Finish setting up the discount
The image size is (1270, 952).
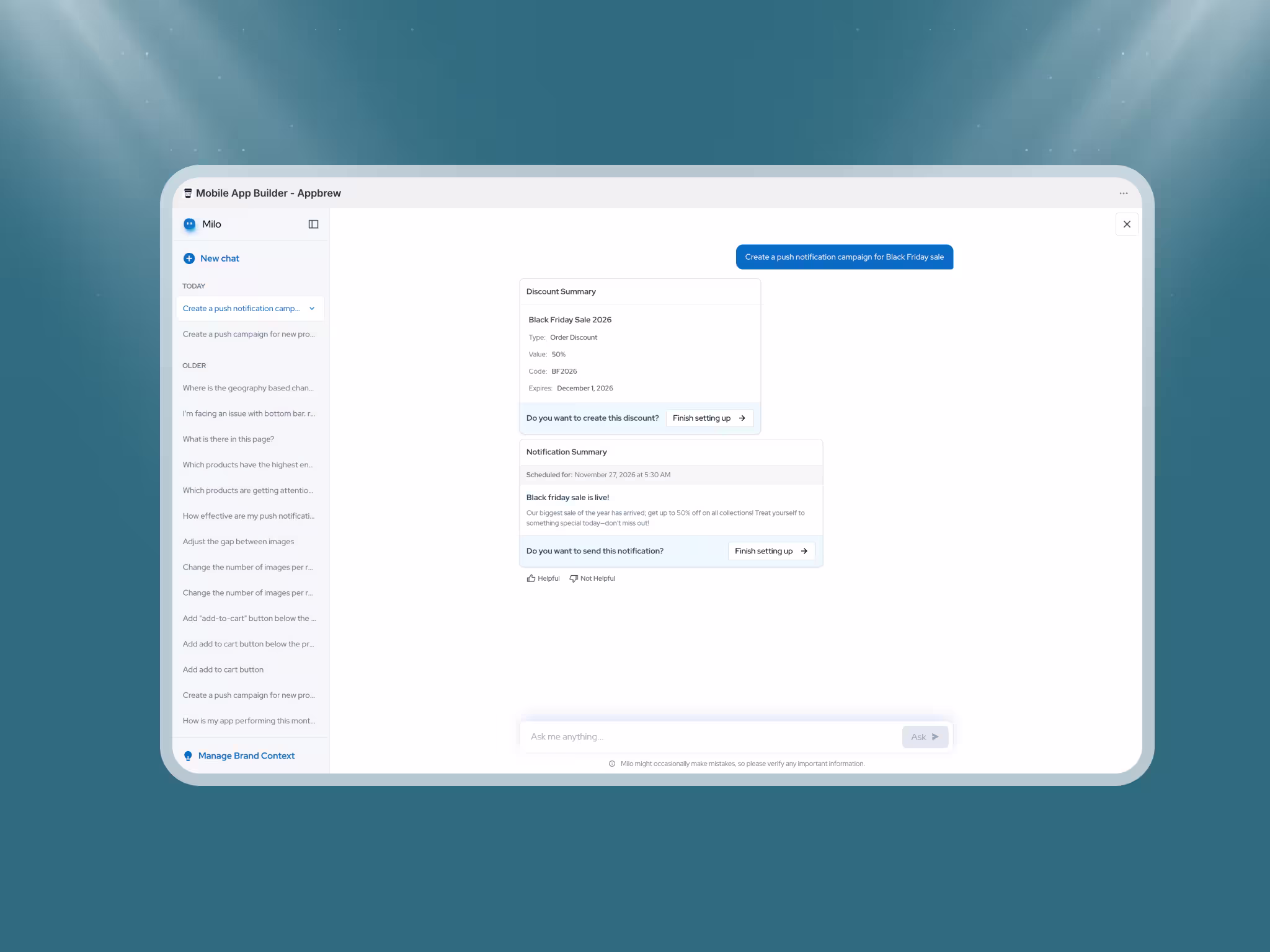tap(709, 418)
